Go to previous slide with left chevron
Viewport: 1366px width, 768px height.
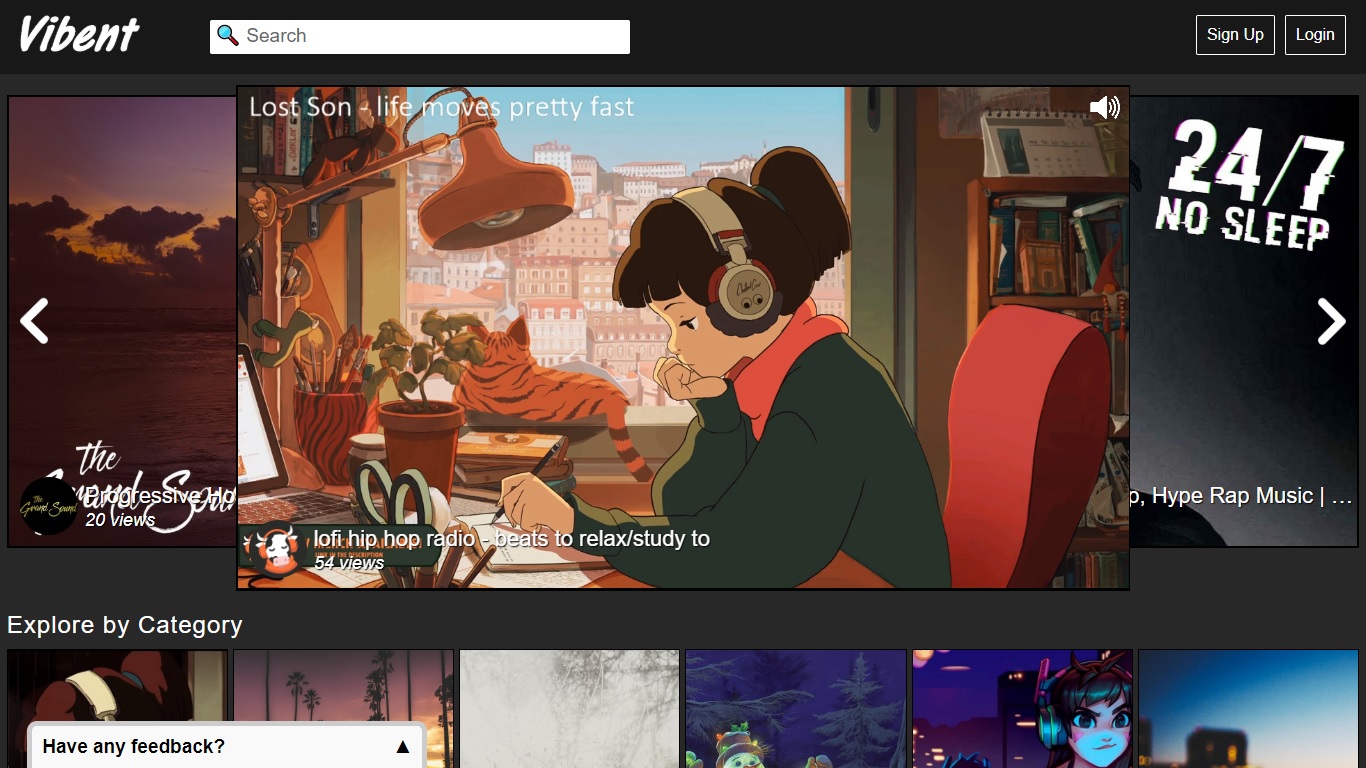click(35, 321)
